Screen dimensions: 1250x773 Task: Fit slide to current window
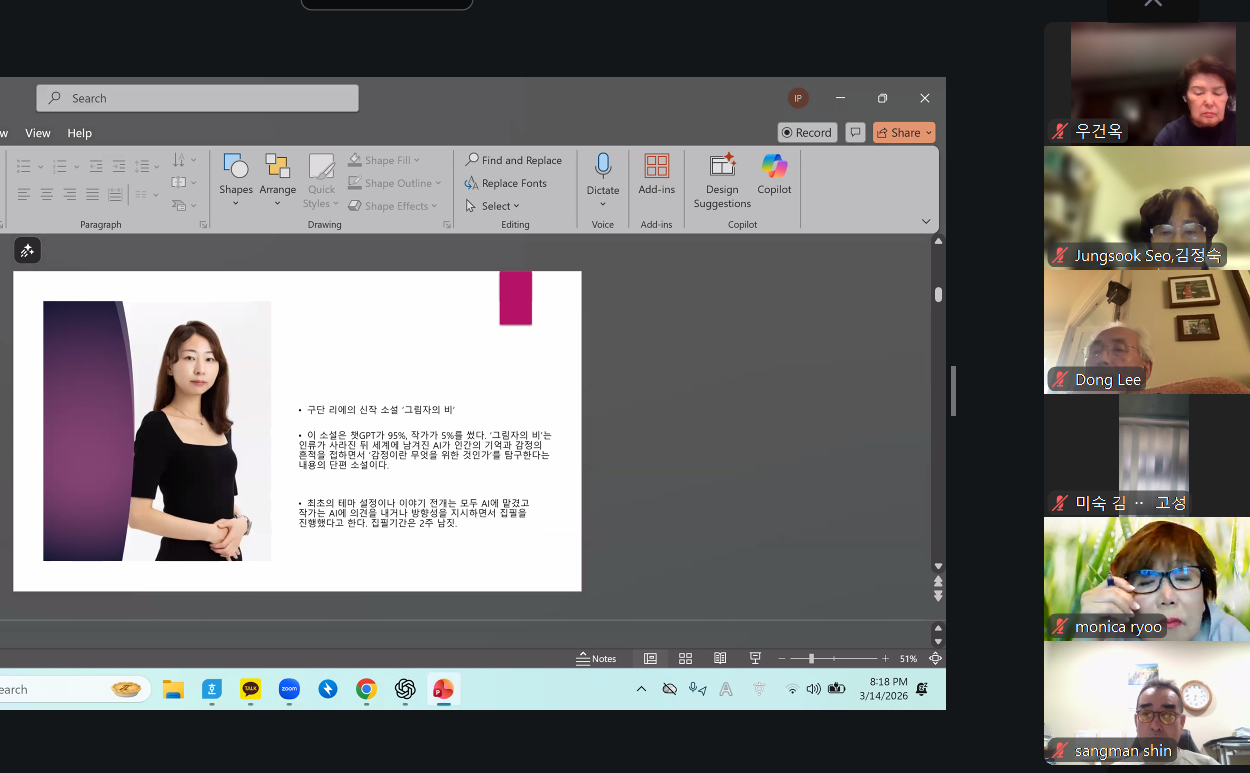tap(935, 658)
